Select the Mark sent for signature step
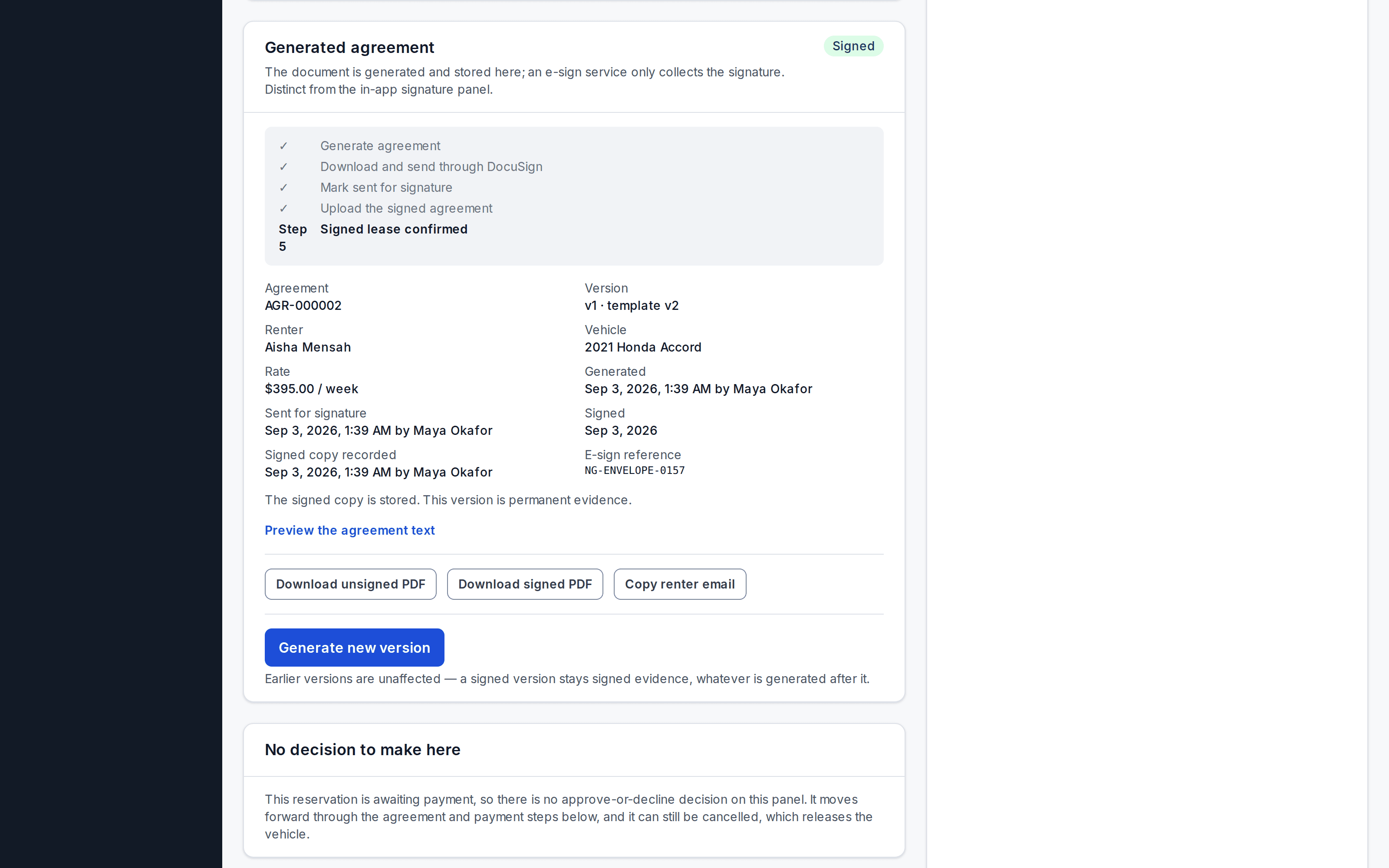The height and width of the screenshot is (868, 1389). tap(386, 187)
